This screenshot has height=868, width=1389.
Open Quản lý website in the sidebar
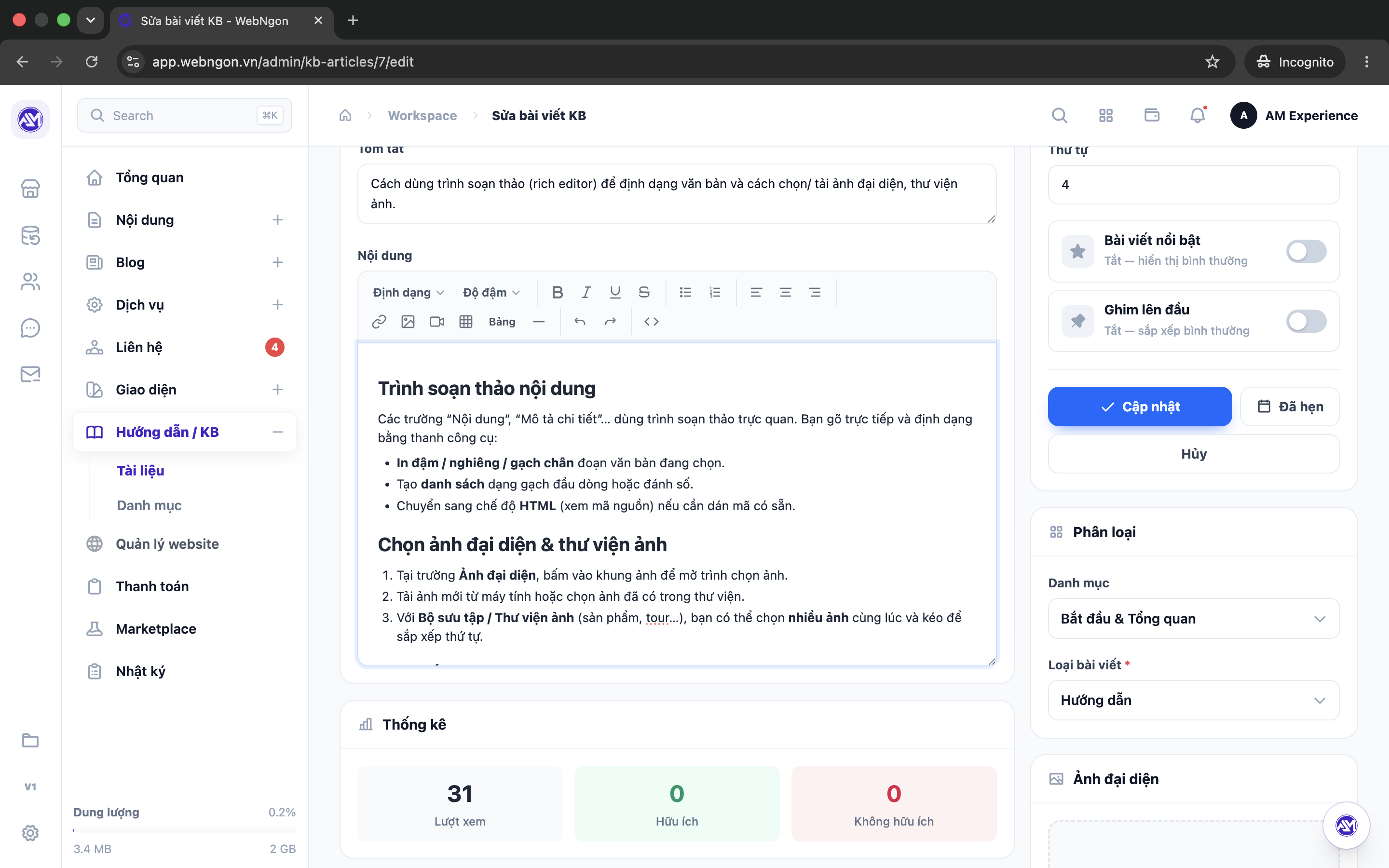pyautogui.click(x=185, y=543)
